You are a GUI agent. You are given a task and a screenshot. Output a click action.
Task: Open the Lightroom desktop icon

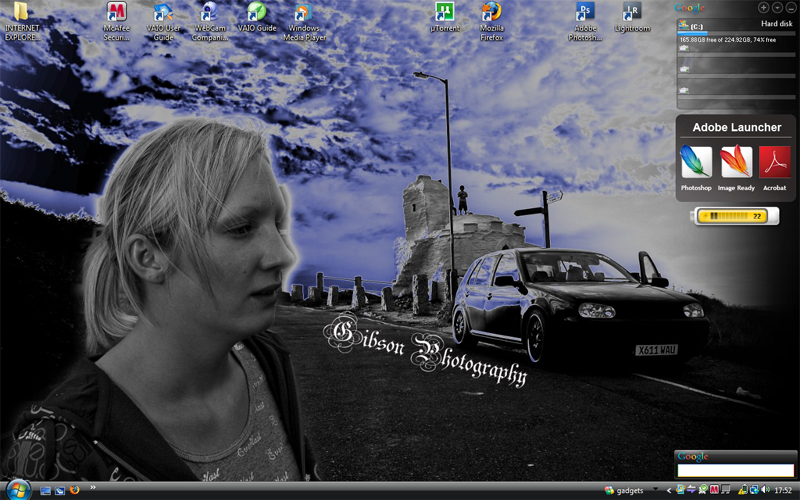pos(631,13)
